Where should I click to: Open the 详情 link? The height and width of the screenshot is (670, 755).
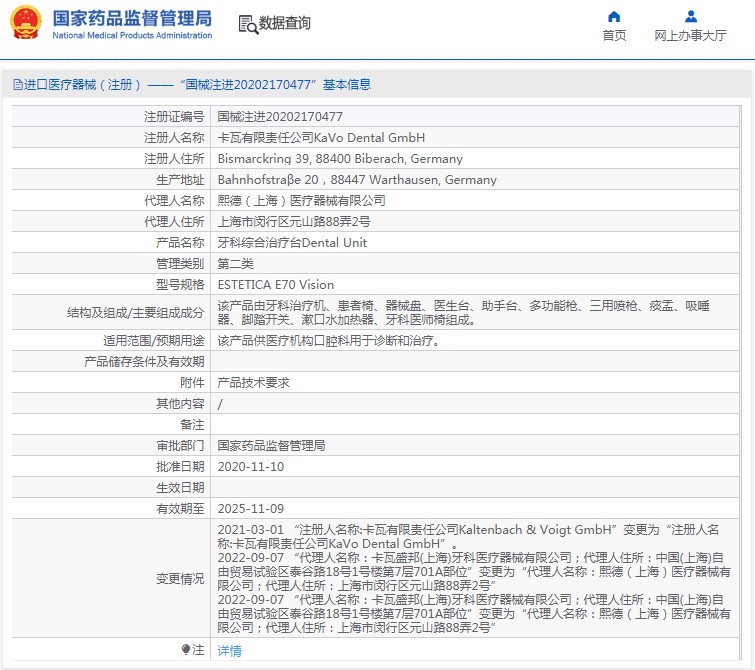(x=230, y=651)
